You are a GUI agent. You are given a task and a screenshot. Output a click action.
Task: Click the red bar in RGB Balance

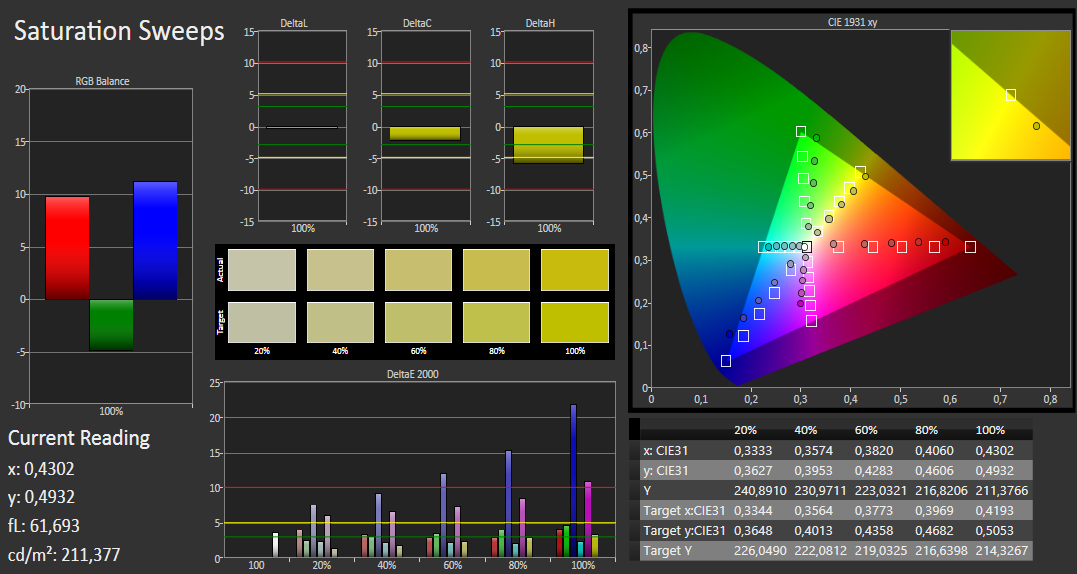pyautogui.click(x=67, y=248)
